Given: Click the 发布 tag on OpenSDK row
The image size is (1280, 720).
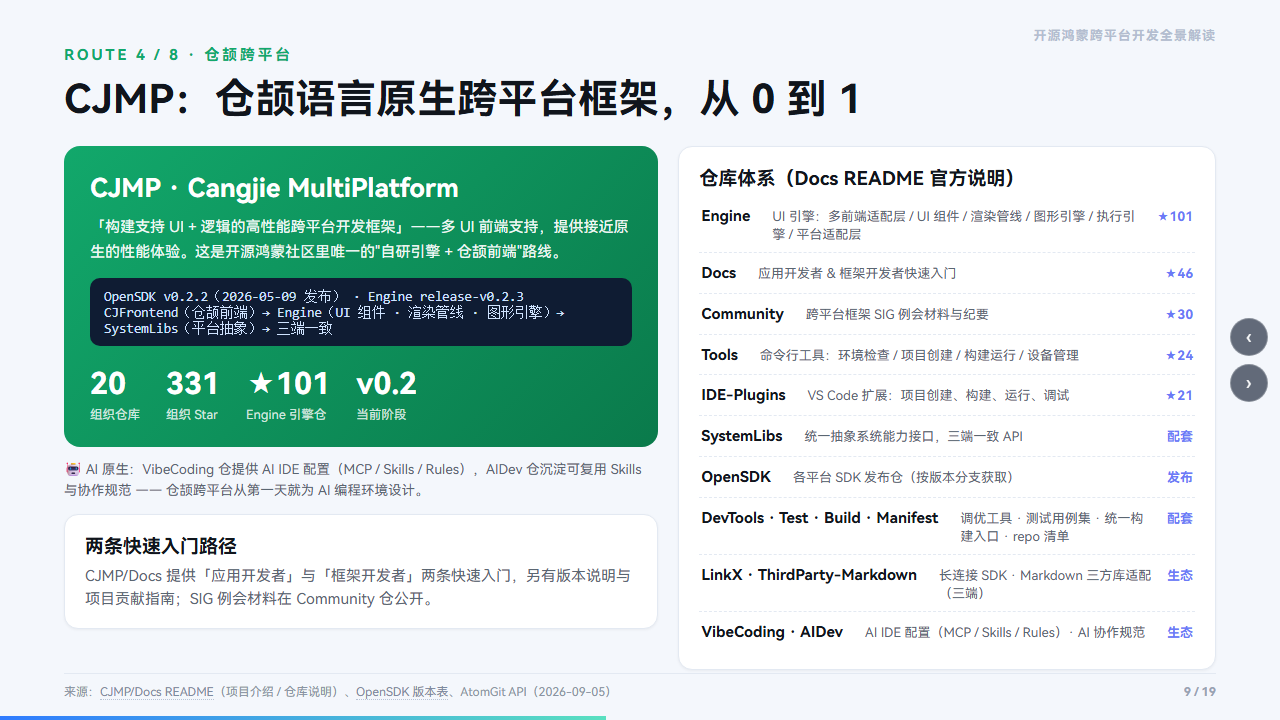Looking at the screenshot, I should point(1180,477).
